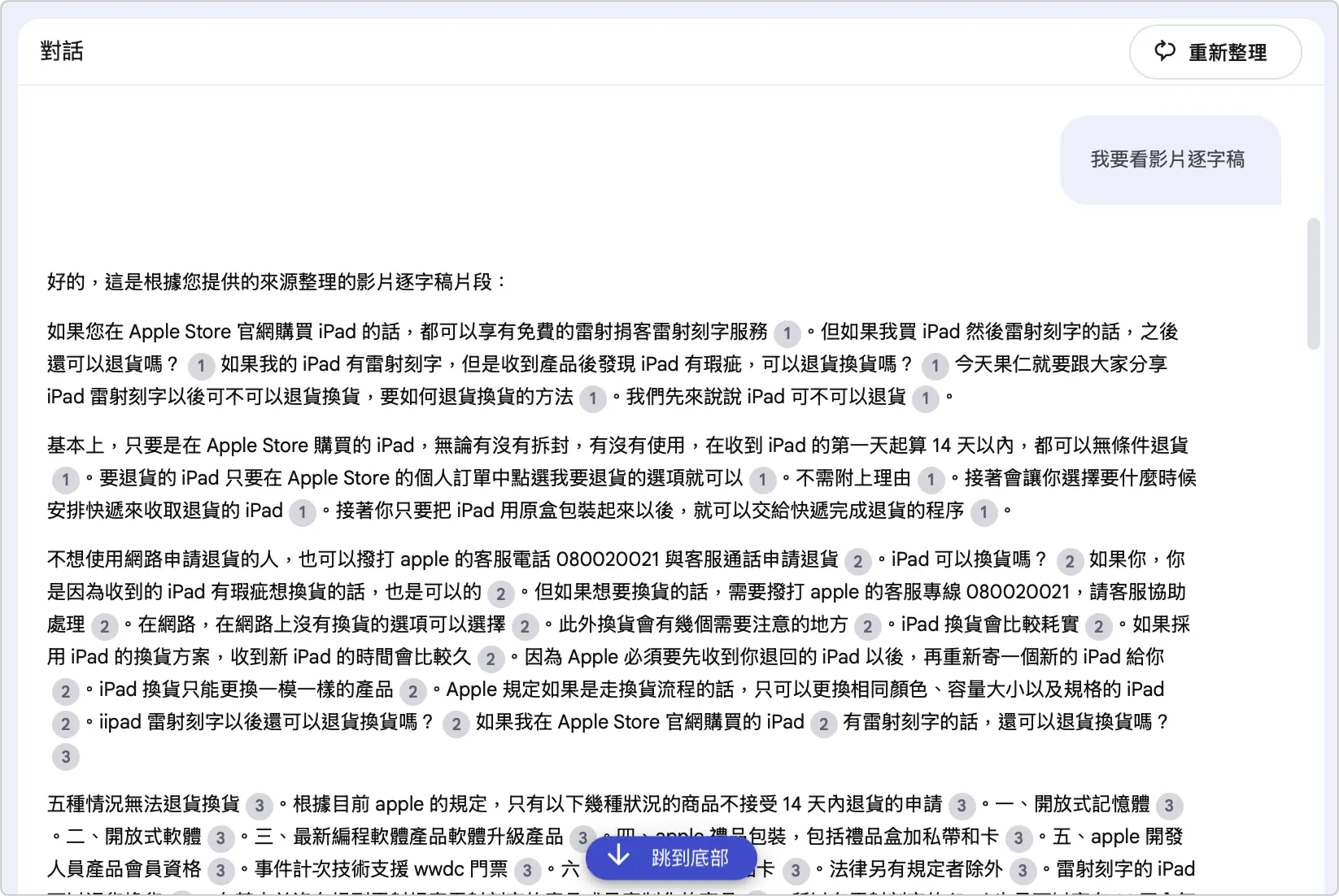Open citation 1 after 收取退貨的 iPad
This screenshot has height=896, width=1339.
(x=302, y=511)
